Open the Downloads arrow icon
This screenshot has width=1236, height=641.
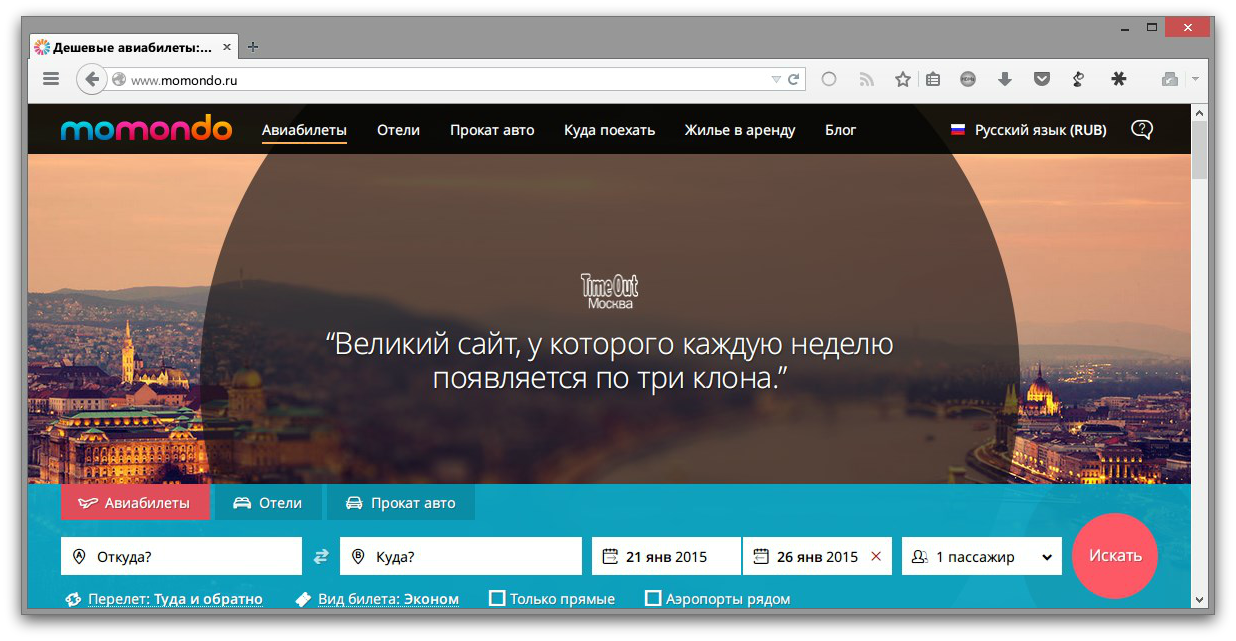pyautogui.click(x=1005, y=79)
